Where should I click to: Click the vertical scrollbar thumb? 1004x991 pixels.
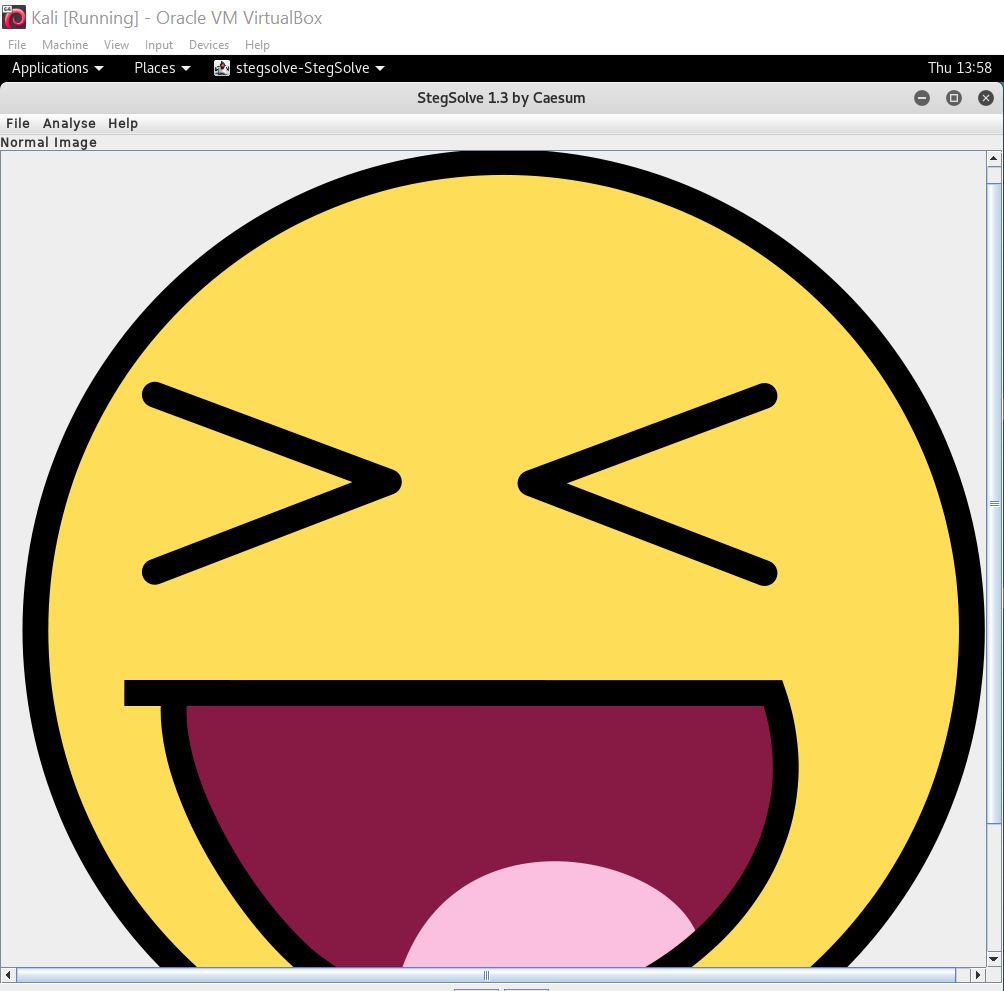coord(994,503)
